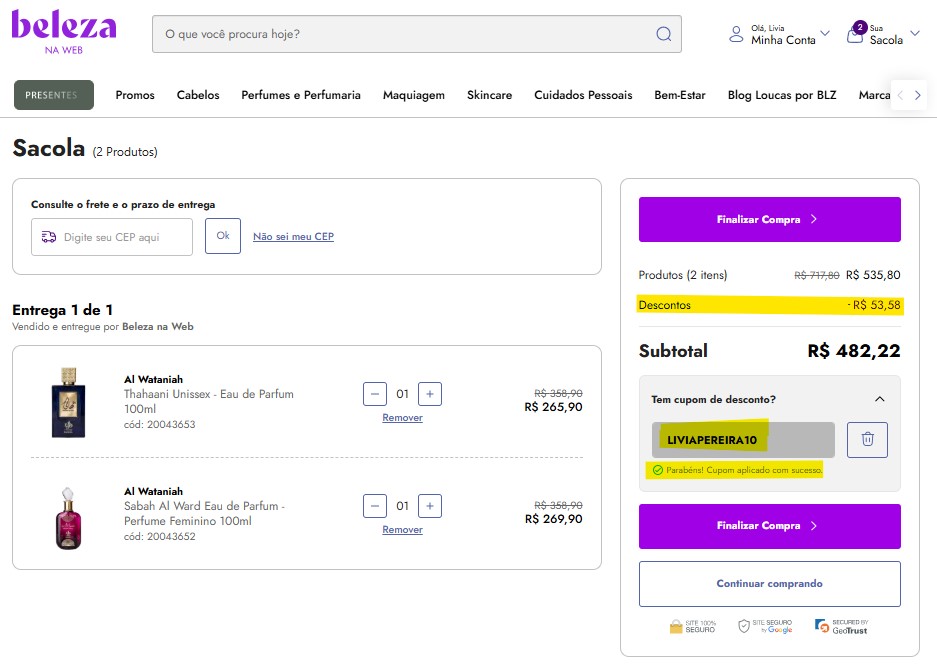Click the delivery truck icon in CEP field
The height and width of the screenshot is (664, 937).
tap(48, 237)
